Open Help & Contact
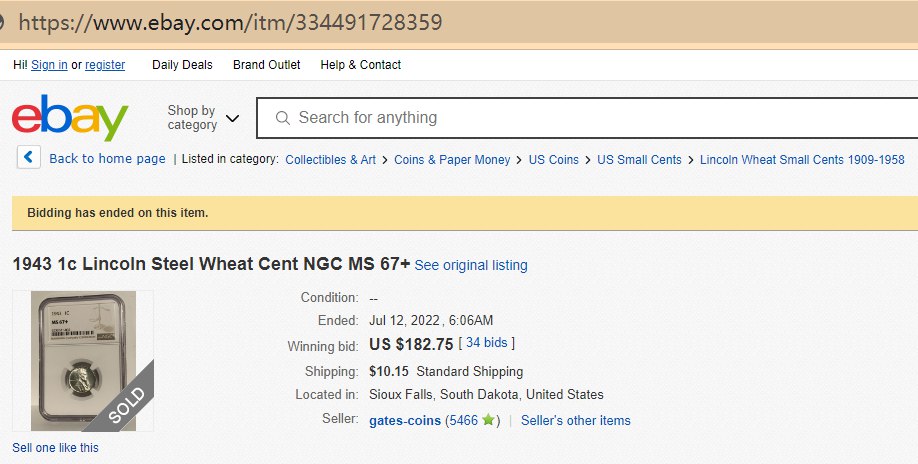 pyautogui.click(x=360, y=65)
